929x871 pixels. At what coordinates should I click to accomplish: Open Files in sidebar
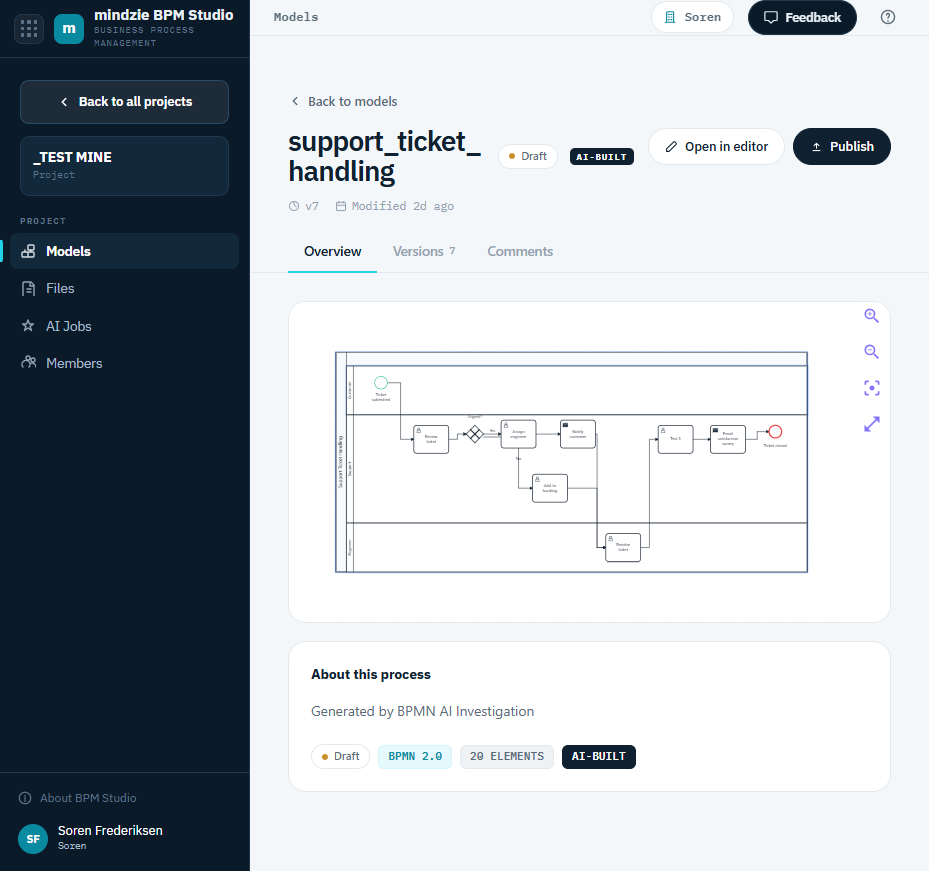pyautogui.click(x=124, y=289)
